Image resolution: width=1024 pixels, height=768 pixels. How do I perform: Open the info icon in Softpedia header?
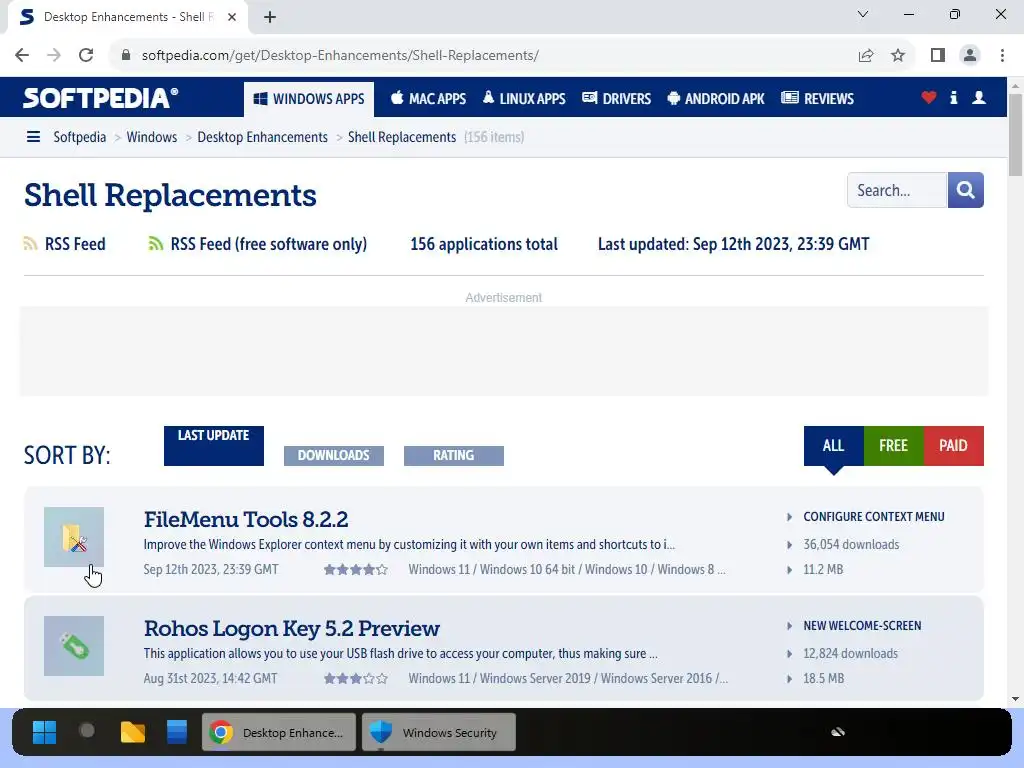tap(953, 98)
